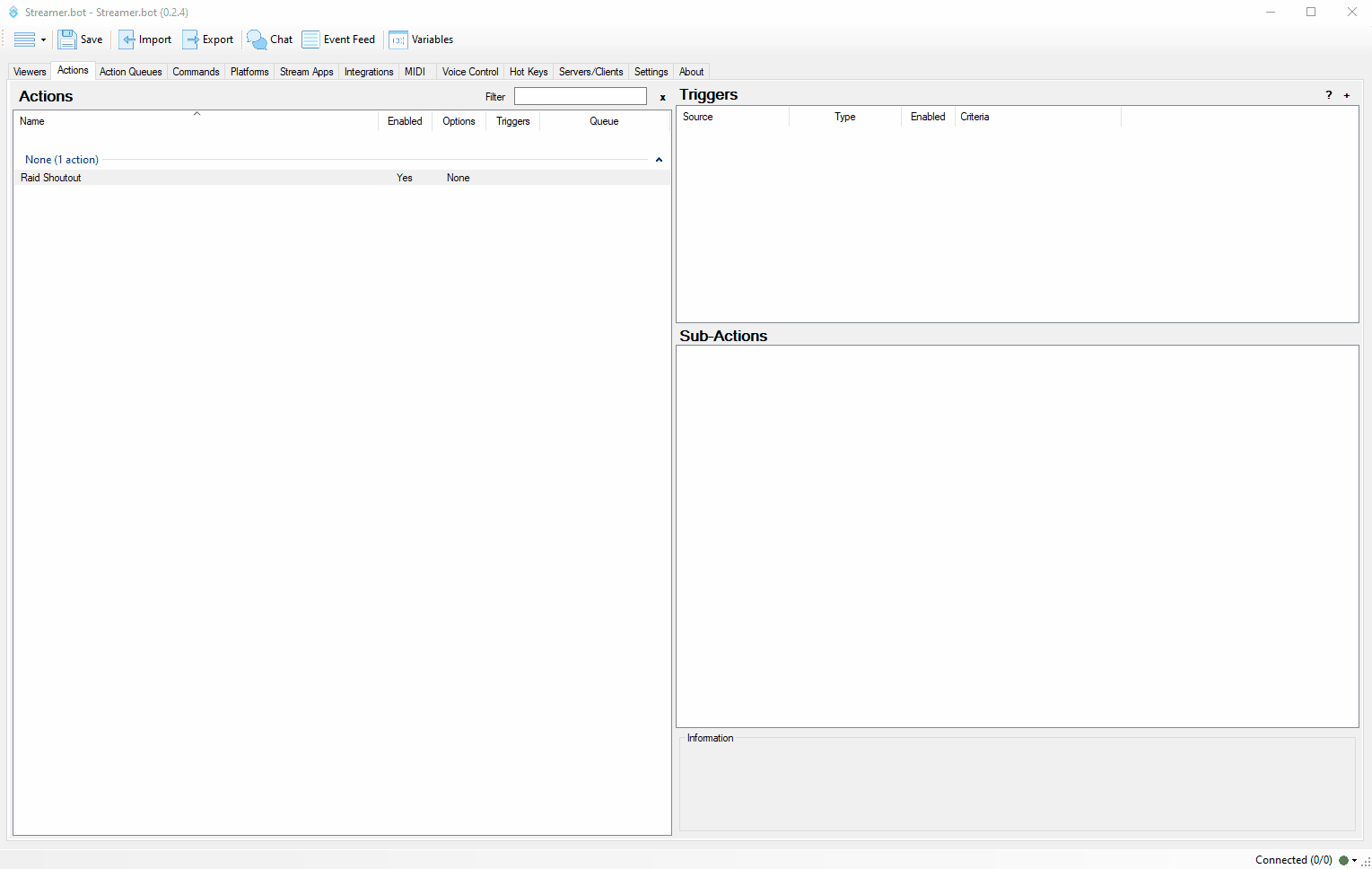The image size is (1372, 869).
Task: Open the Servers/Clients tab
Action: (x=590, y=72)
